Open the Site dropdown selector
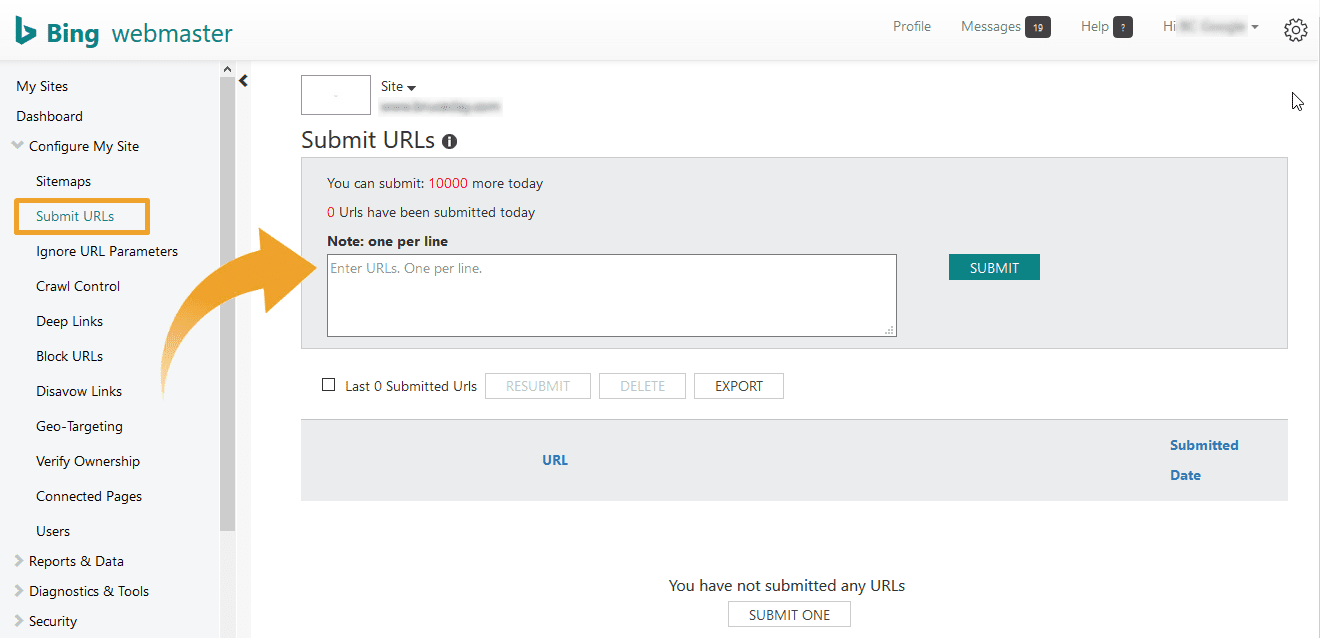 click(x=398, y=87)
